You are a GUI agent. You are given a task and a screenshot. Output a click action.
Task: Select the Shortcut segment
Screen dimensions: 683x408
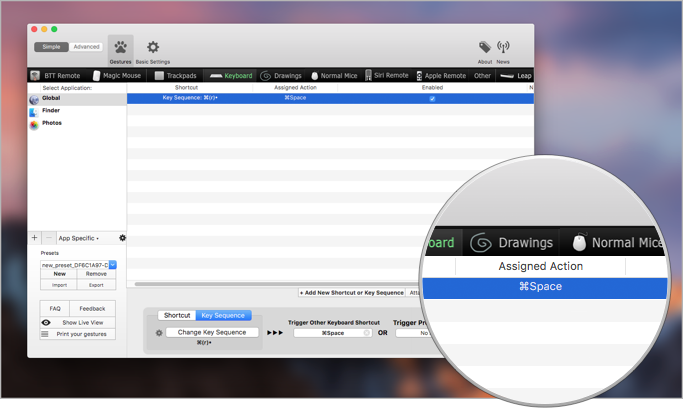pos(177,315)
